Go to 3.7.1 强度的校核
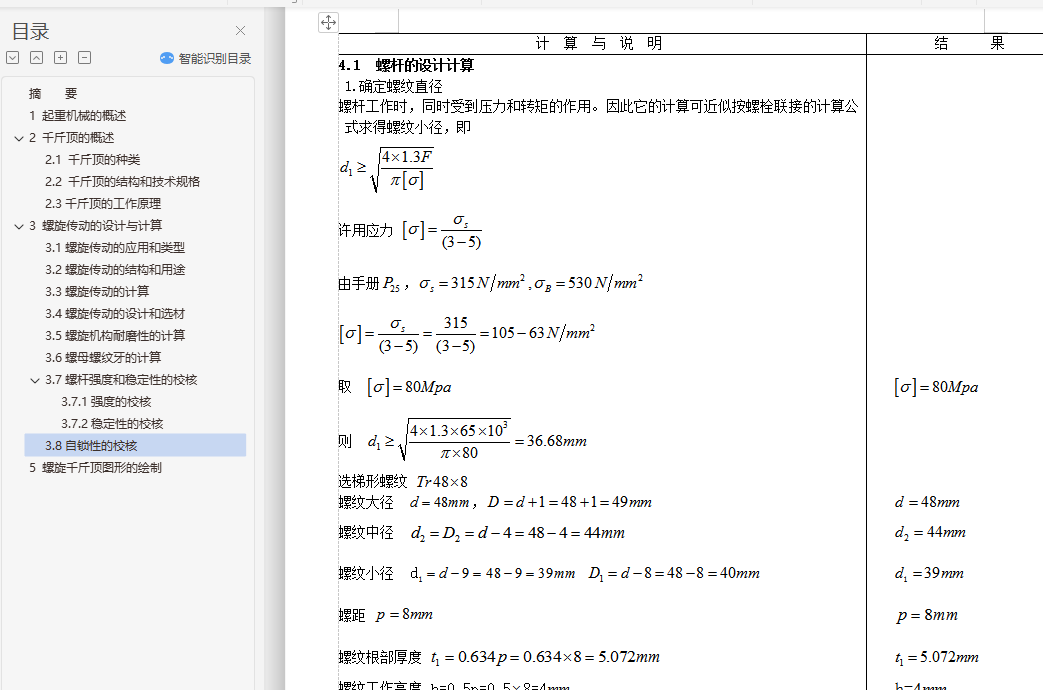Screen dimensions: 1043x690 (x=106, y=402)
